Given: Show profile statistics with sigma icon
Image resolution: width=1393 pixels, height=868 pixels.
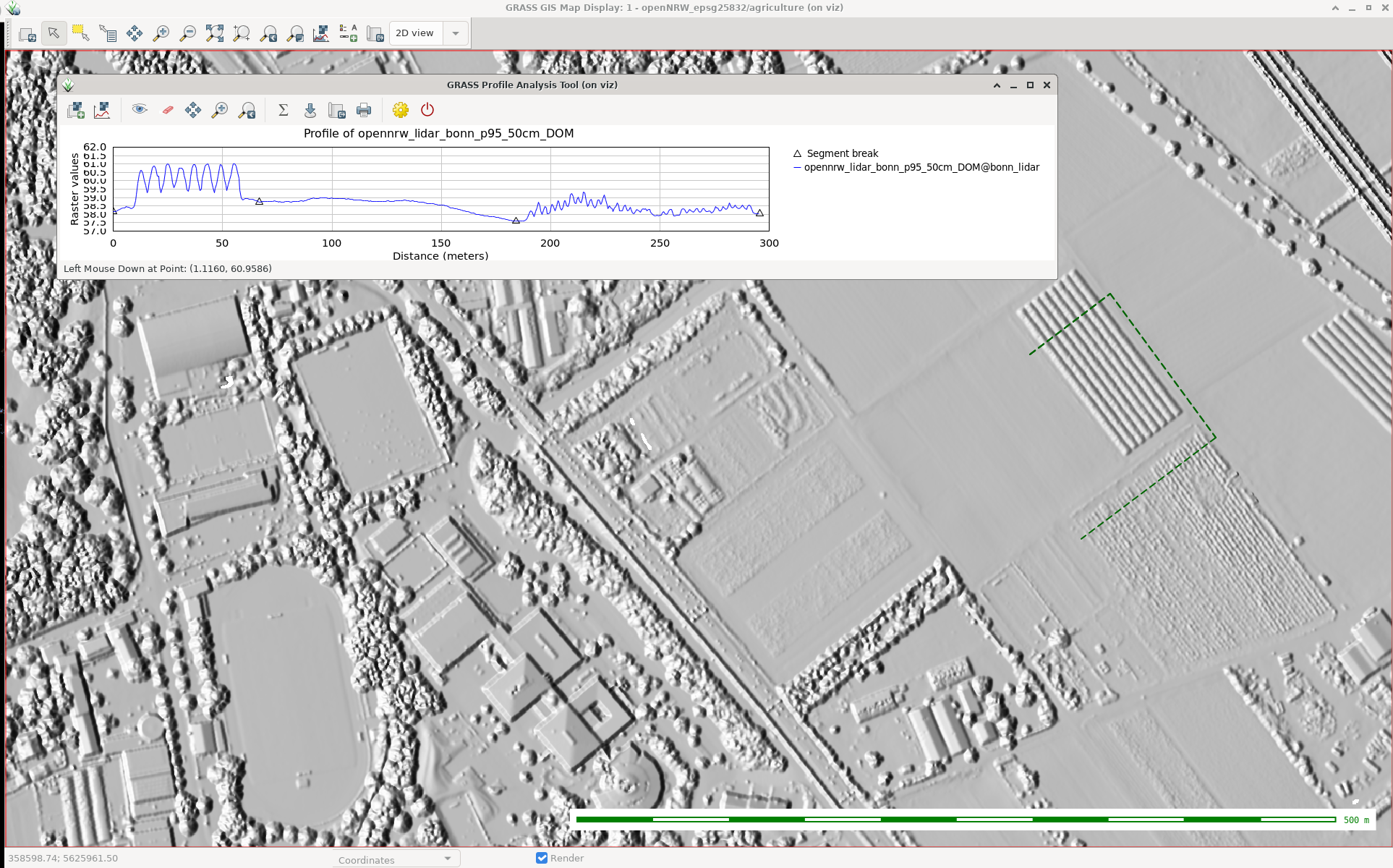Looking at the screenshot, I should 283,110.
